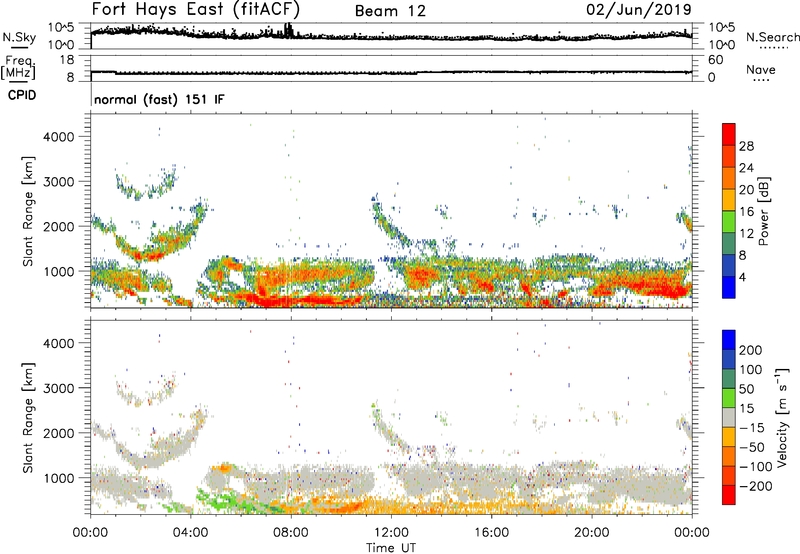Screen dimensions: 800x554
Task: Click the '20' label on Power colorbar
Action: coord(746,190)
